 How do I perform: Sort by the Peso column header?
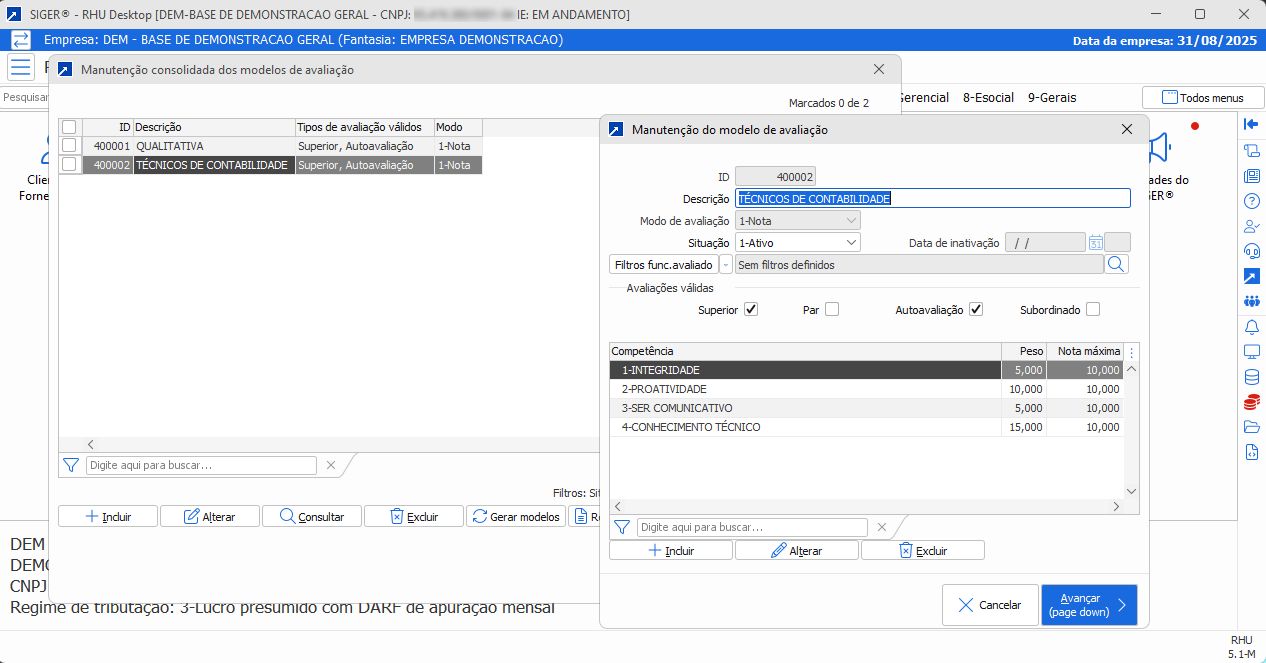(1024, 351)
